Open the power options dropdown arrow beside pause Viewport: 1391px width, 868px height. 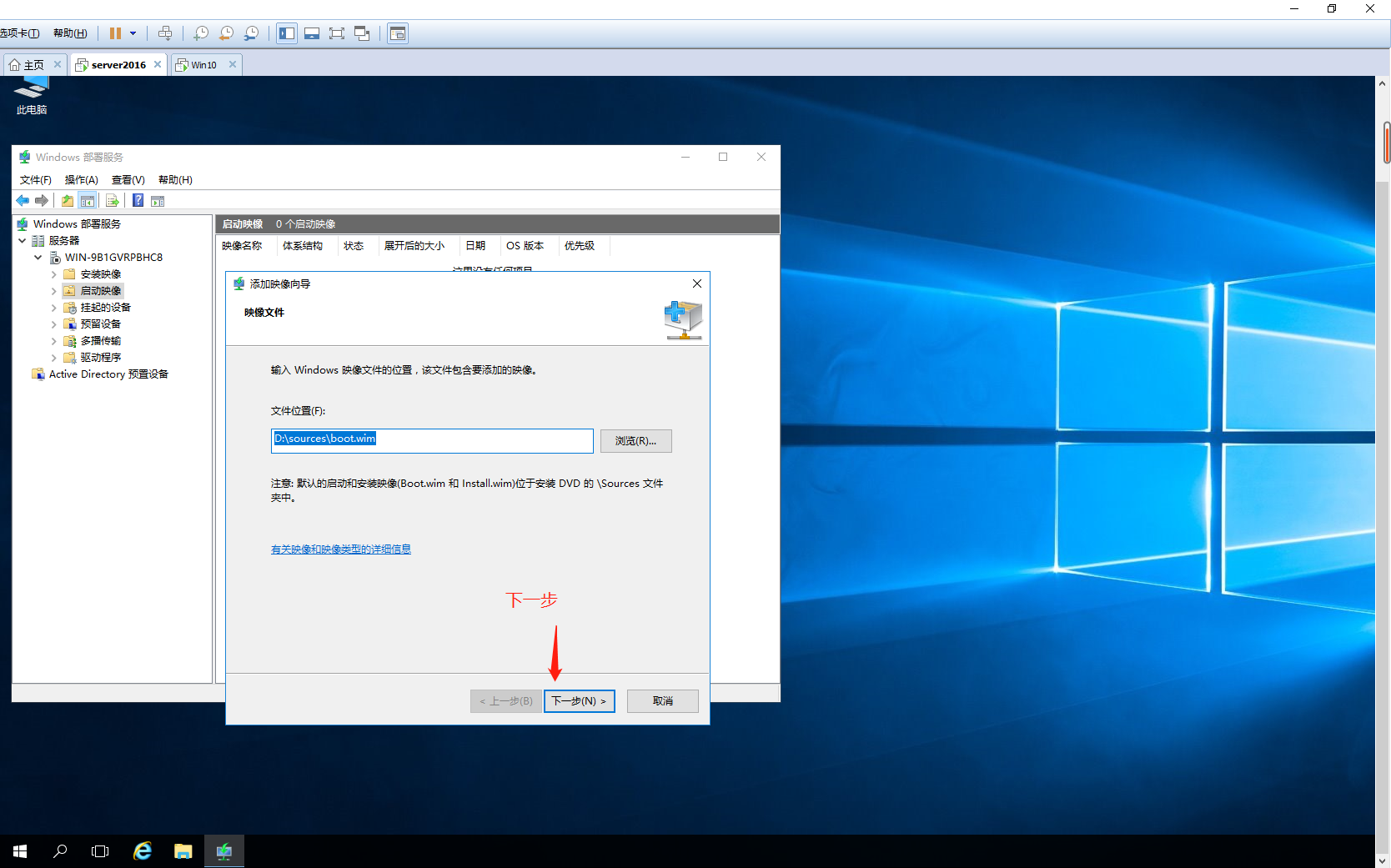click(x=133, y=33)
